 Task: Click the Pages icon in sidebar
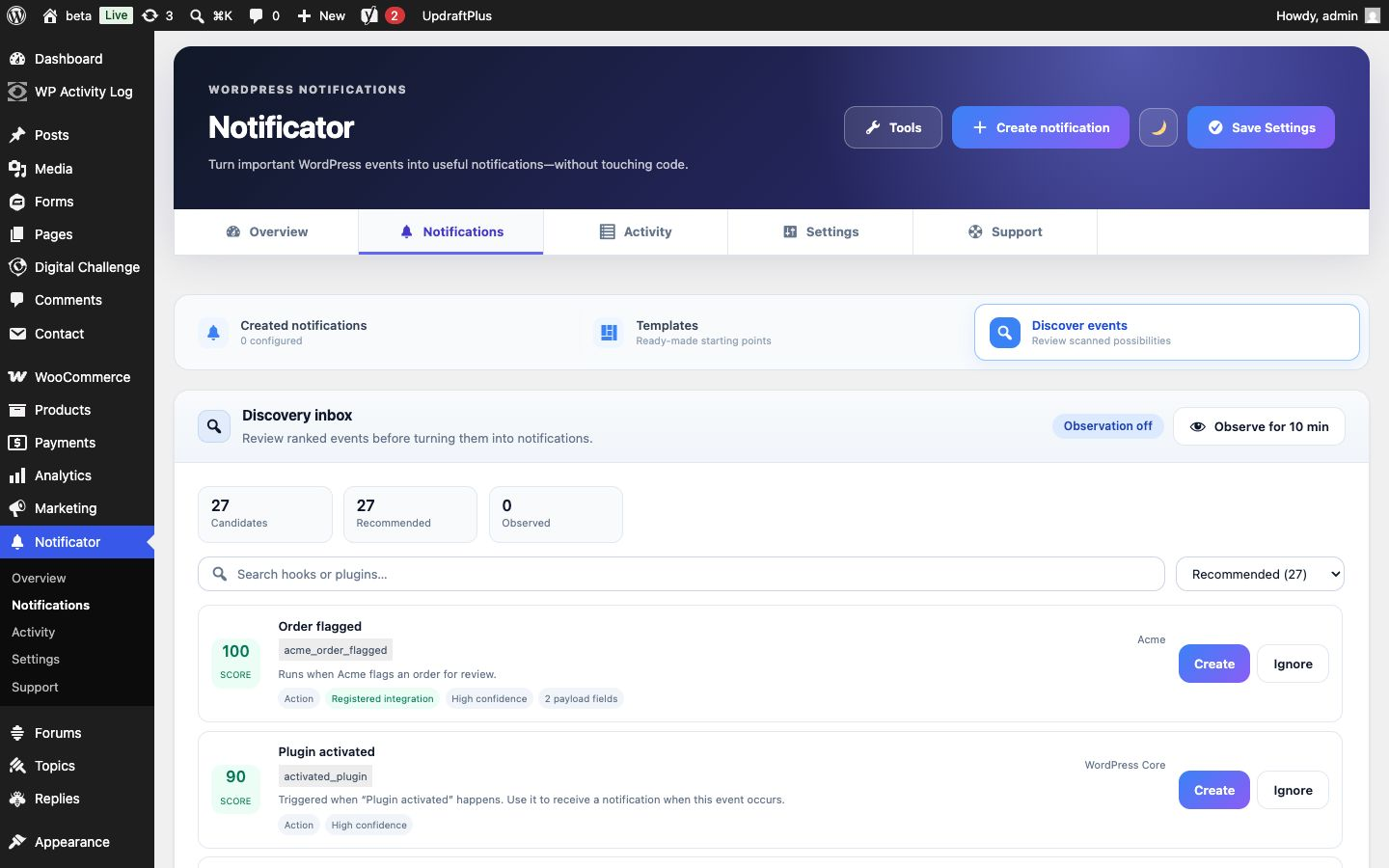pyautogui.click(x=17, y=234)
